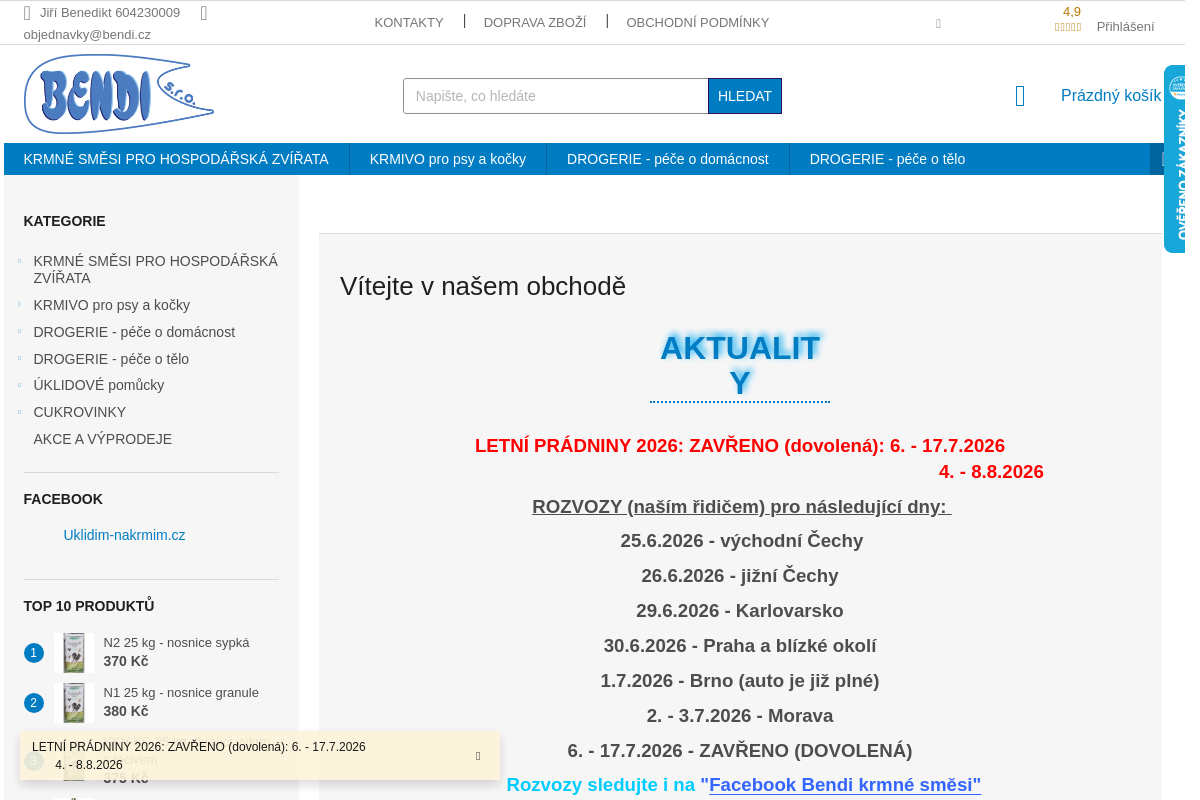This screenshot has height=800, width=1200.
Task: Open OBCHODNÍ PODMÍNKY page
Action: 698,22
